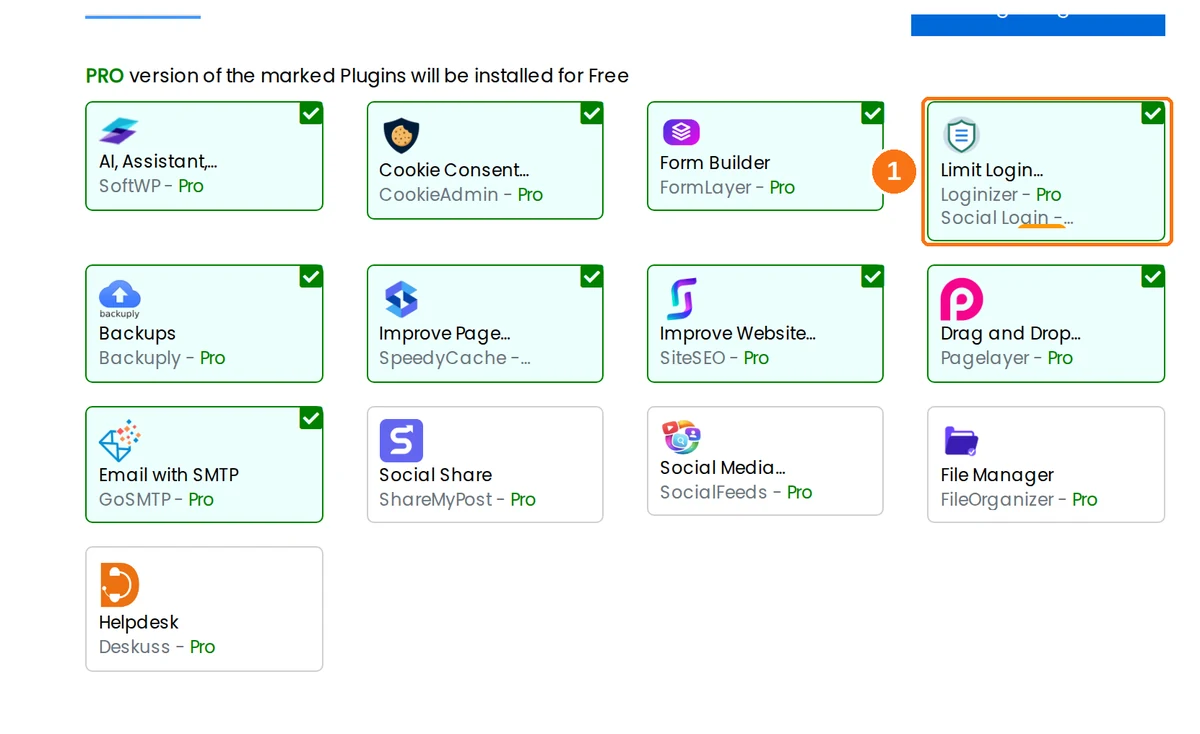
Task: Click the 'CookieAdmin - Pro' label
Action: click(461, 195)
